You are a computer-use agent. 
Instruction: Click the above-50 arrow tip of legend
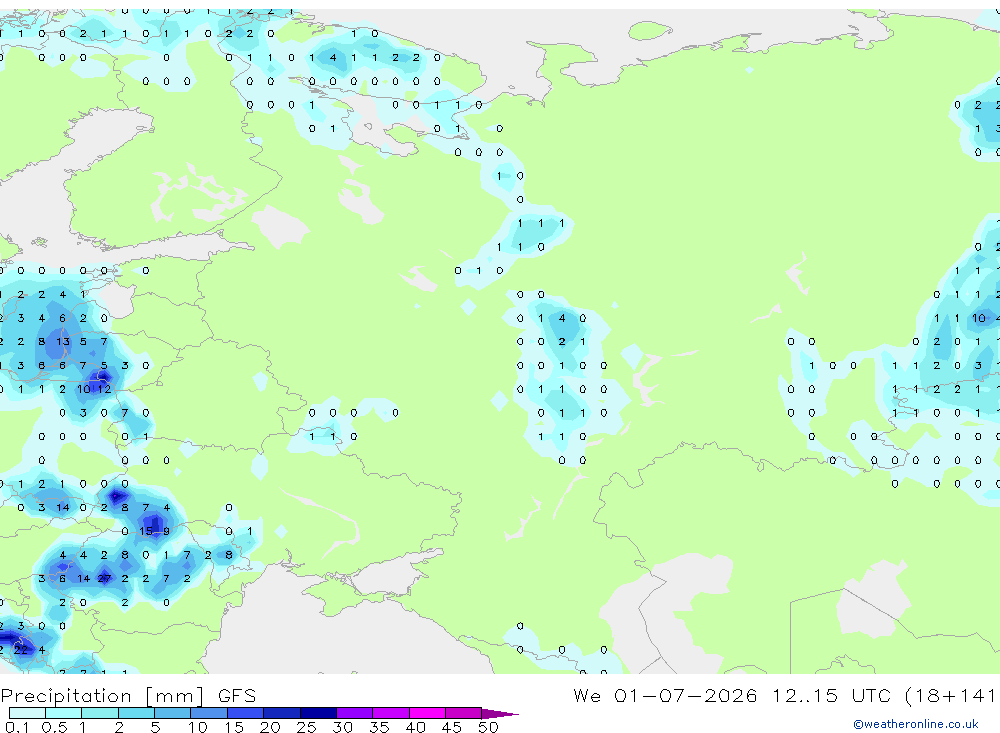[x=500, y=714]
